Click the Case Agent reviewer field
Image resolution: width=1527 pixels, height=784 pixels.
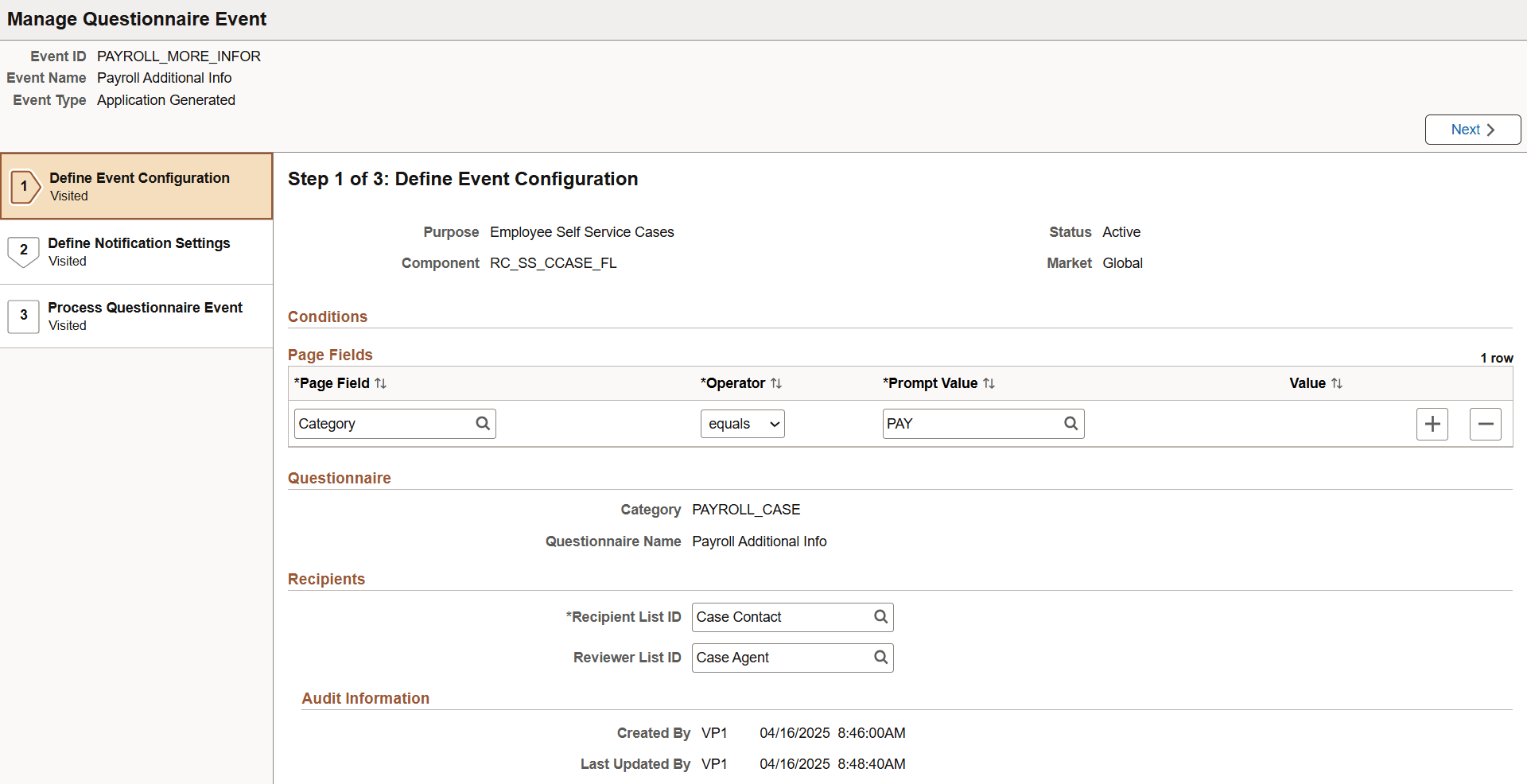click(x=775, y=658)
